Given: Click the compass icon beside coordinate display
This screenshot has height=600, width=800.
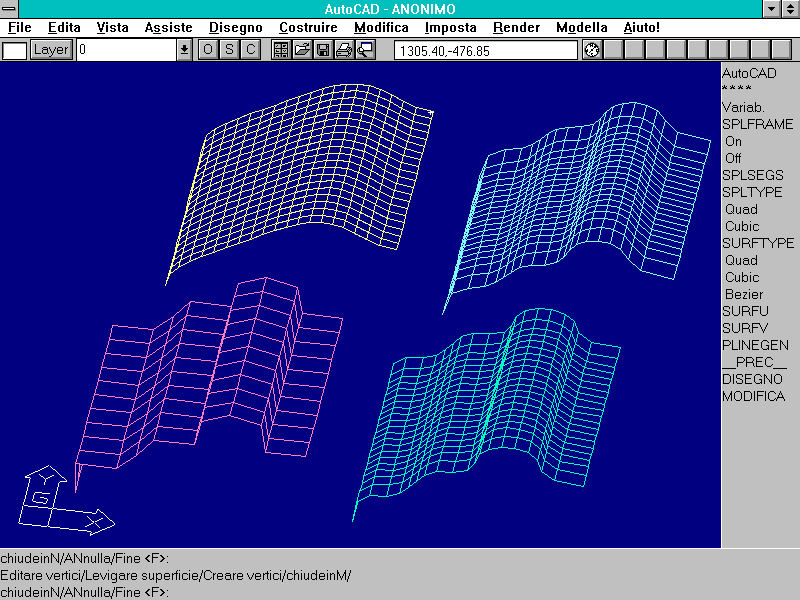Looking at the screenshot, I should click(592, 50).
